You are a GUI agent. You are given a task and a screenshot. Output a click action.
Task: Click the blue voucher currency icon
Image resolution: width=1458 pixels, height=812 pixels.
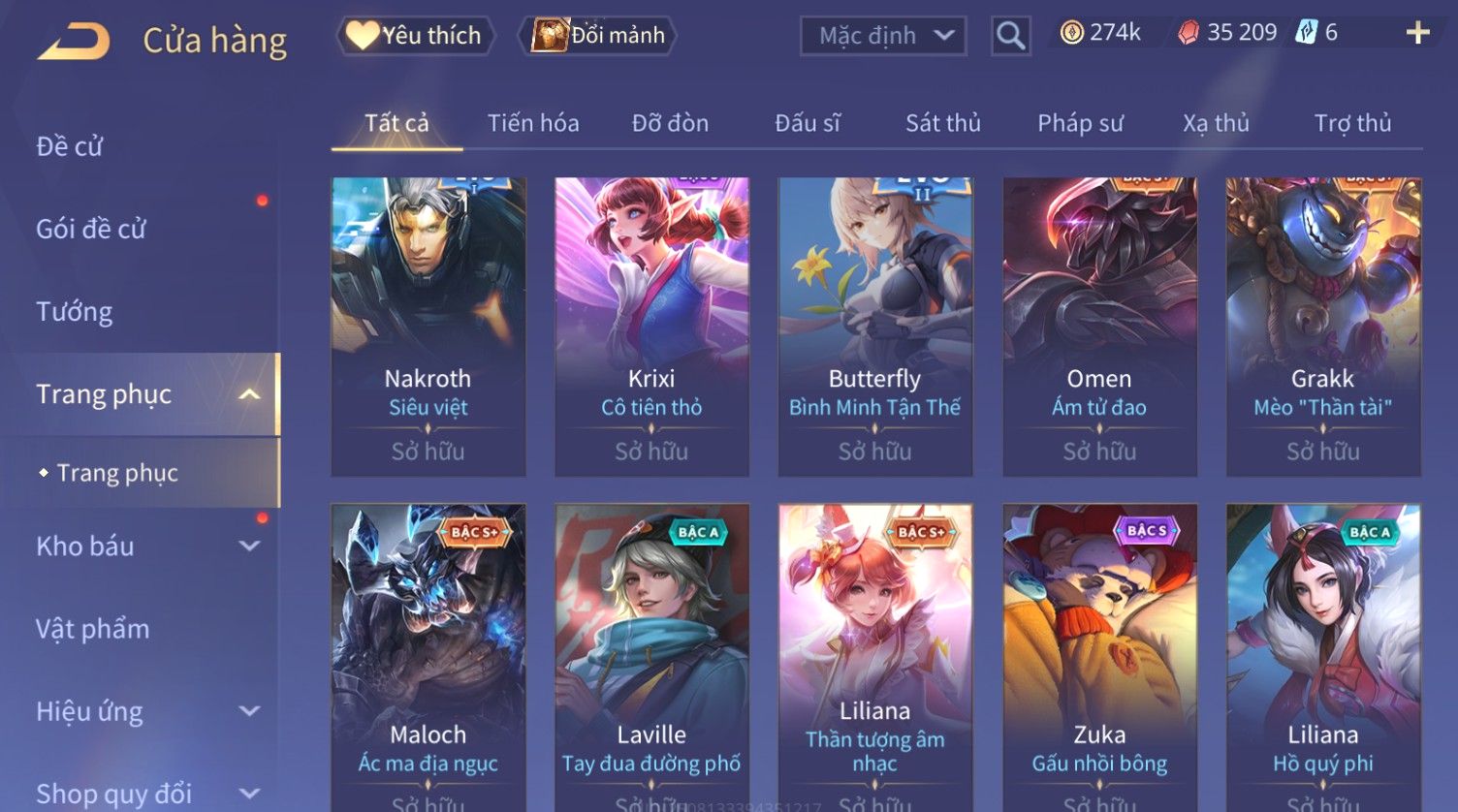(1306, 33)
